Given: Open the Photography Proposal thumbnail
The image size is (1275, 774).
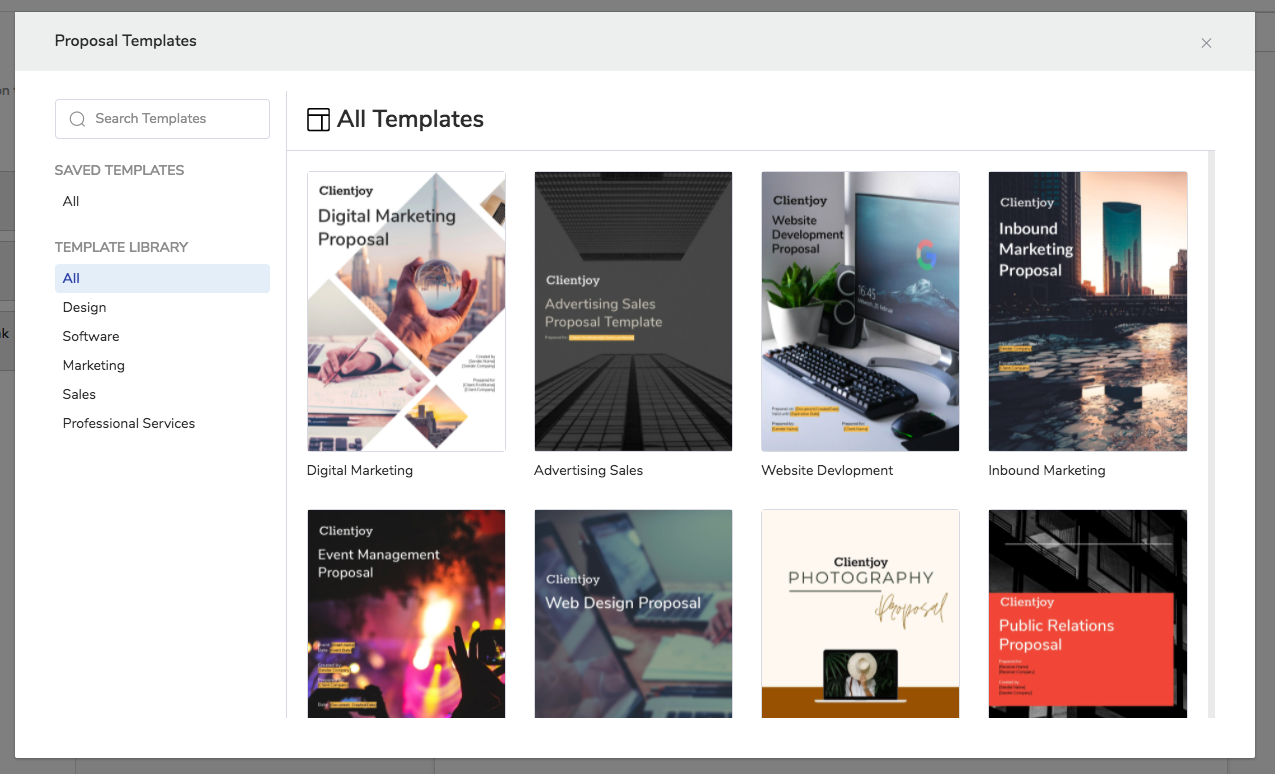Looking at the screenshot, I should 860,613.
